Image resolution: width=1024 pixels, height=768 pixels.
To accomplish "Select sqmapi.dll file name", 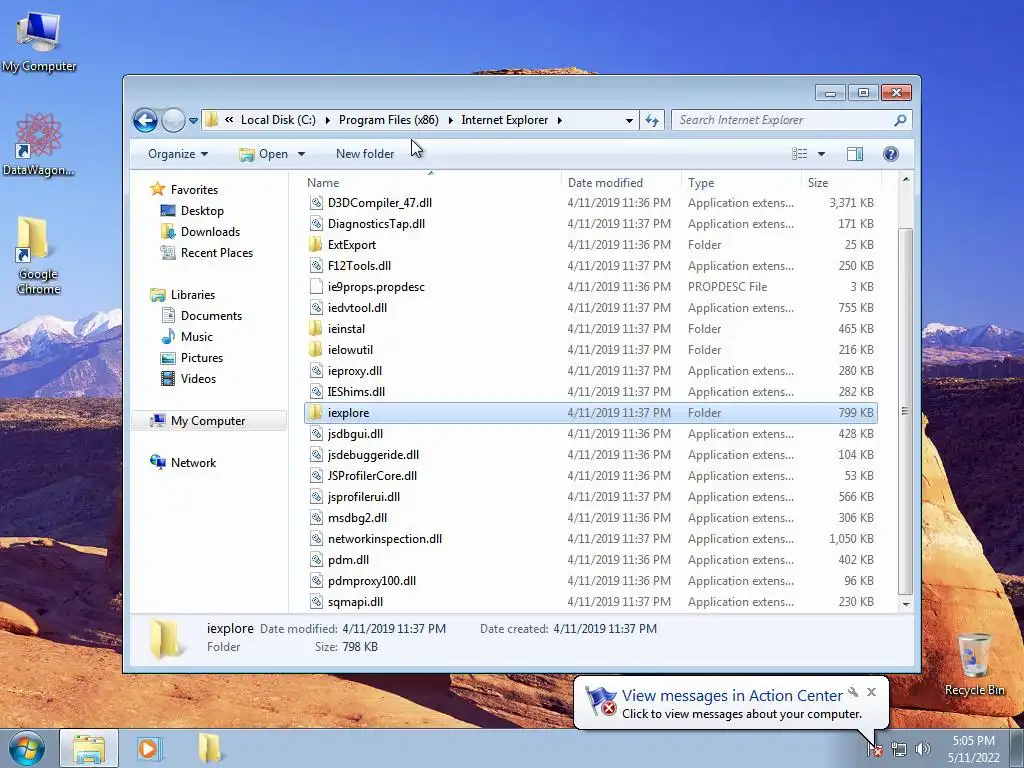I will pyautogui.click(x=355, y=602).
